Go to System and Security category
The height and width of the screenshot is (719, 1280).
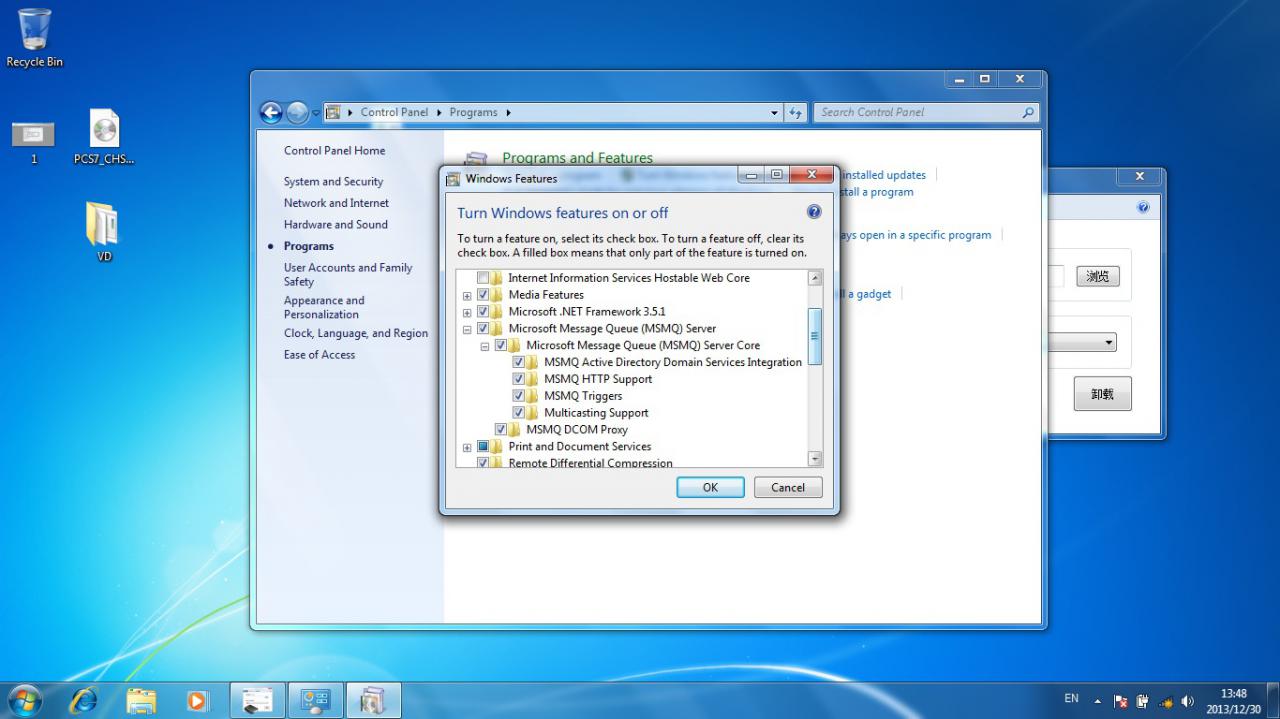click(x=333, y=182)
